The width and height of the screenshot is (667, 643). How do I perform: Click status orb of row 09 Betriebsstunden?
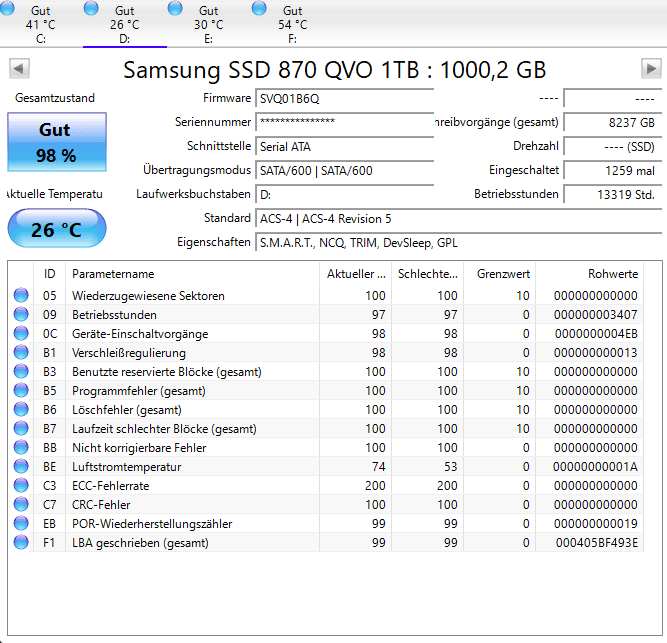click(21, 314)
